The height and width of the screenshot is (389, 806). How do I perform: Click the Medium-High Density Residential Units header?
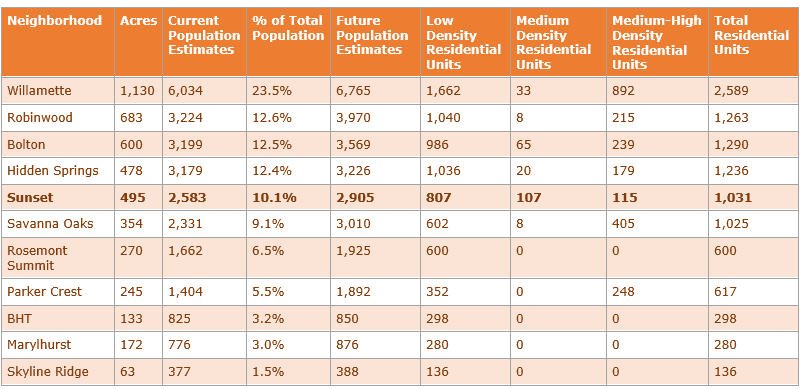657,42
